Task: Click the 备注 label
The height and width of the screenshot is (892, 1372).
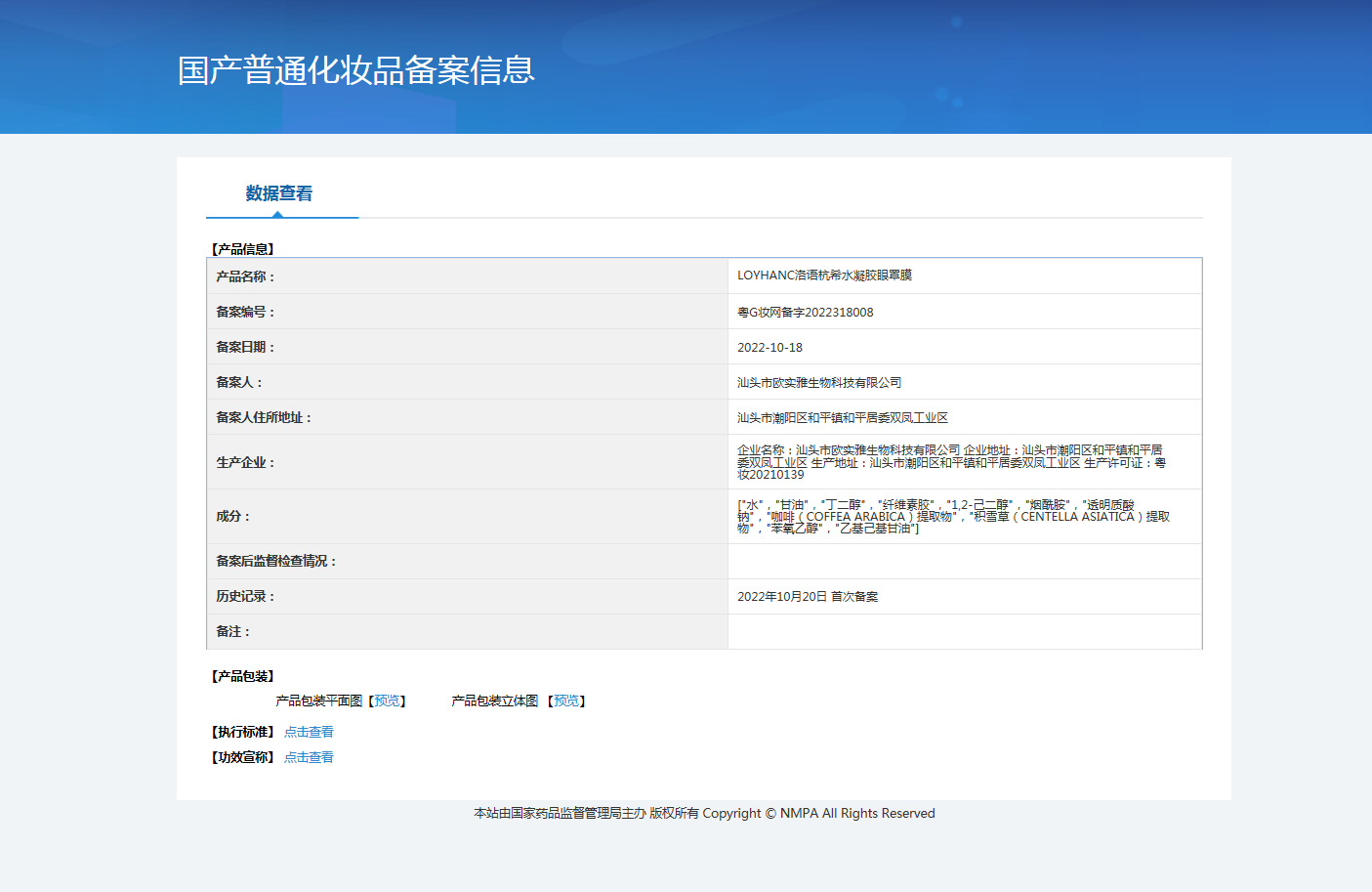Action: 232,631
